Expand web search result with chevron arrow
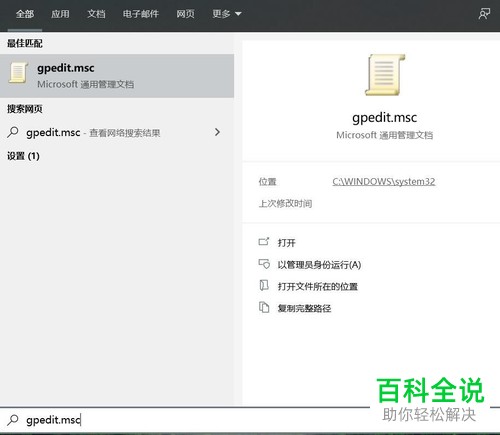This screenshot has height=435, width=500. (x=217, y=132)
